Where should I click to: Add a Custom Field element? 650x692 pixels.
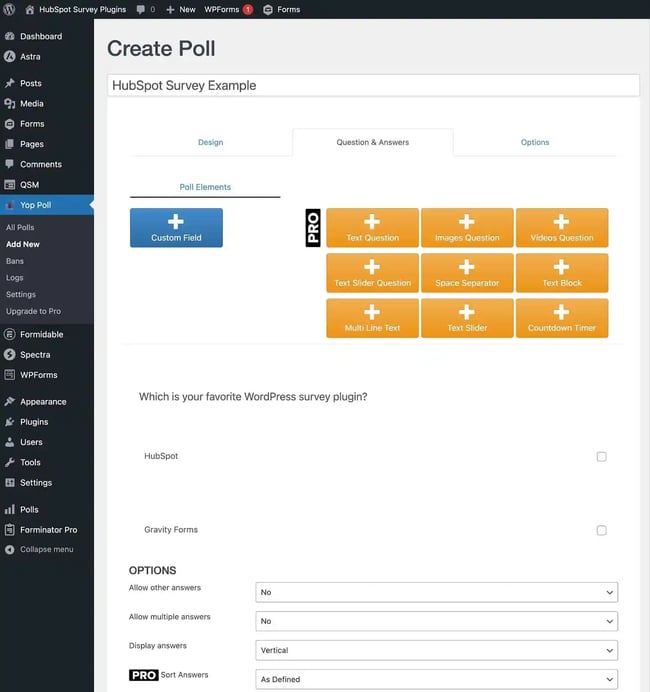(x=176, y=228)
